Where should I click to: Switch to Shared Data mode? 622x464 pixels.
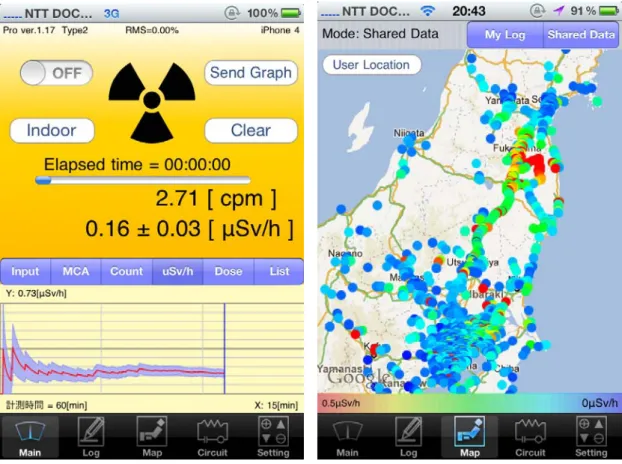coord(581,35)
